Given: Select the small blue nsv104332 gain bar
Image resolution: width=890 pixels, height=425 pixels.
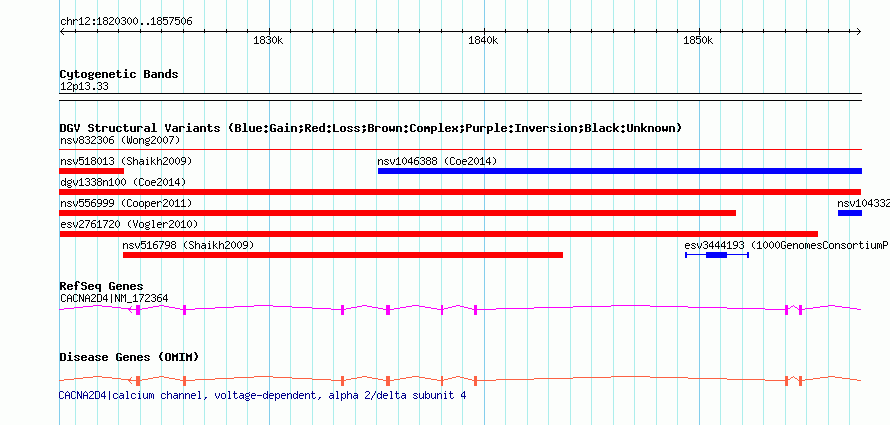Looking at the screenshot, I should 850,213.
